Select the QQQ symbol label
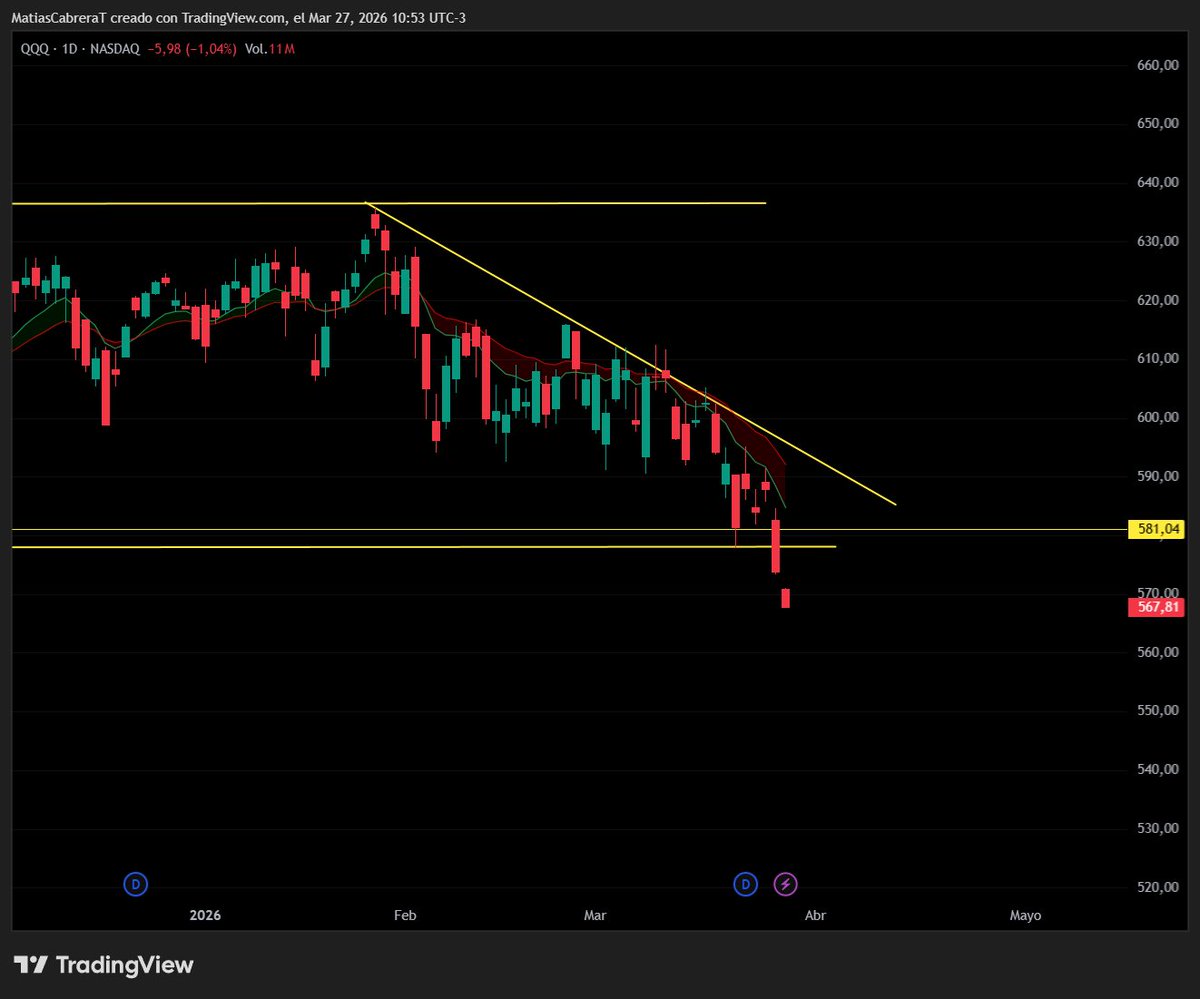 [33, 48]
